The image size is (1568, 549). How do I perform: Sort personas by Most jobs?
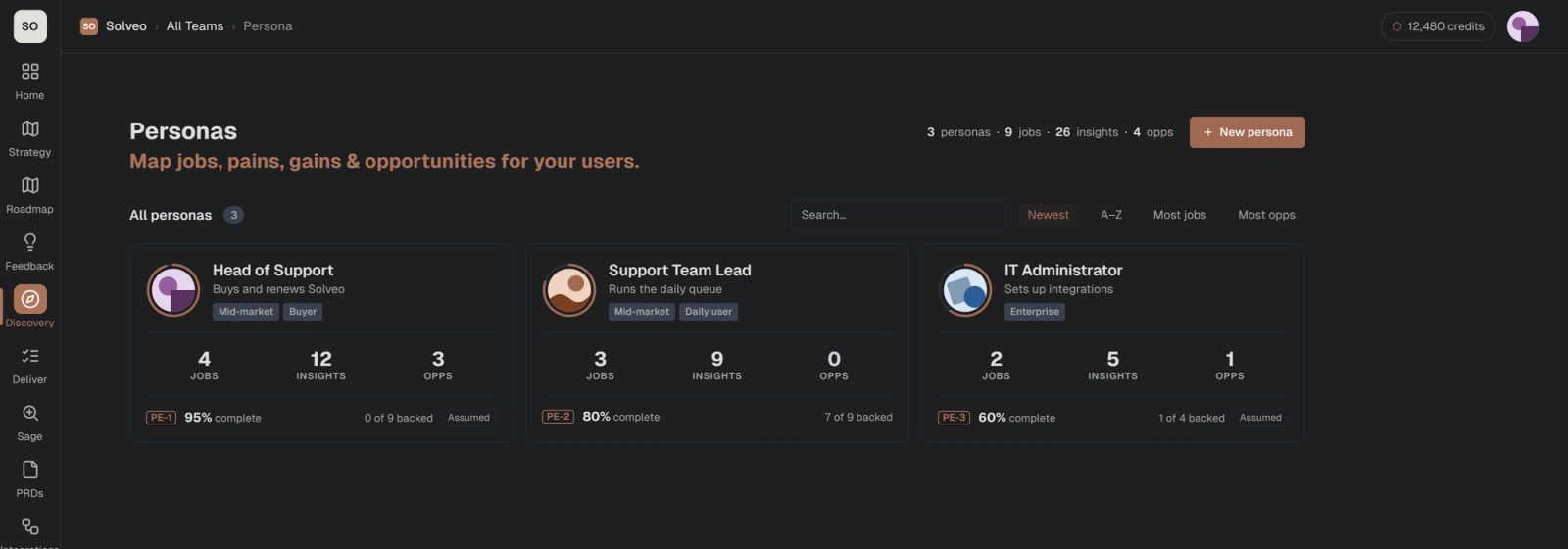pos(1180,215)
